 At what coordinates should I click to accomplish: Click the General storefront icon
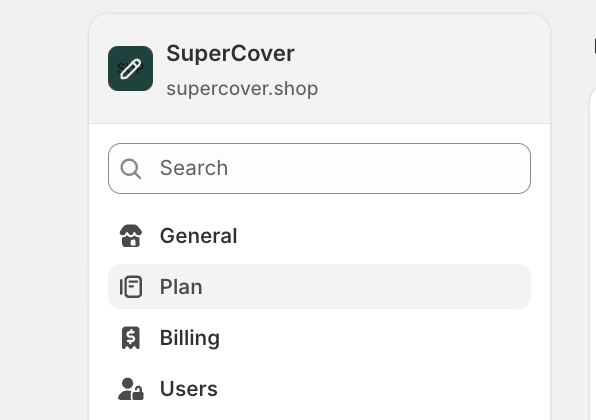131,236
